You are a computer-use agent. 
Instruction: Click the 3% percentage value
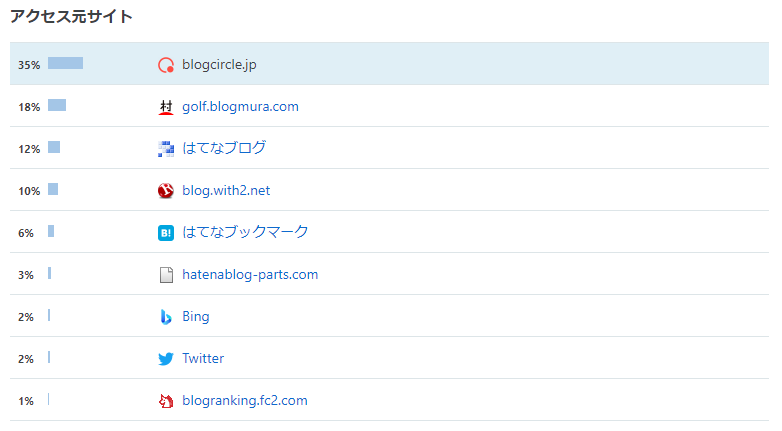pyautogui.click(x=26, y=275)
